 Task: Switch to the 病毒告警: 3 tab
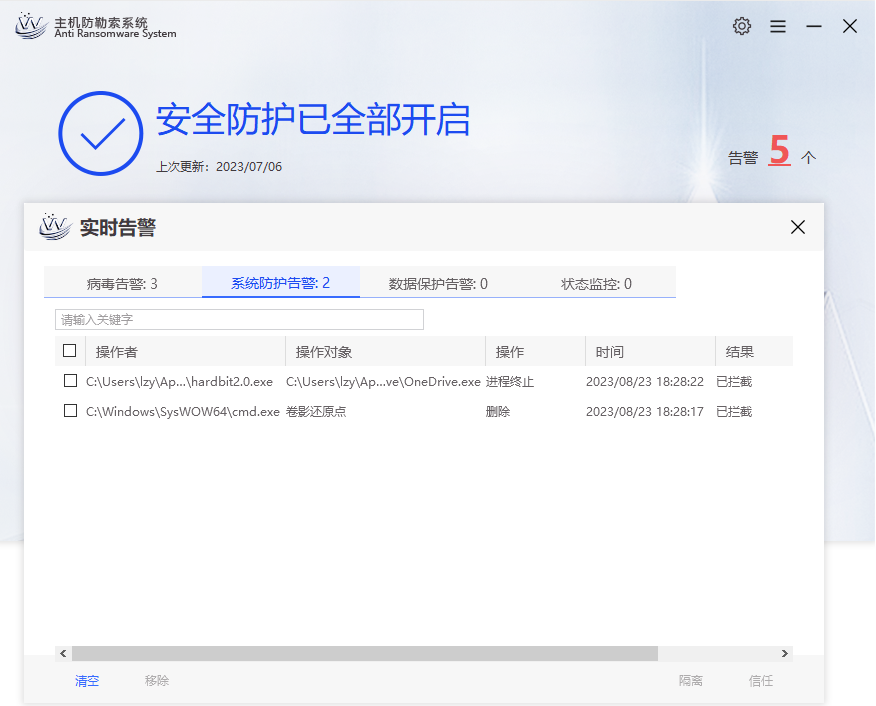pyautogui.click(x=122, y=284)
